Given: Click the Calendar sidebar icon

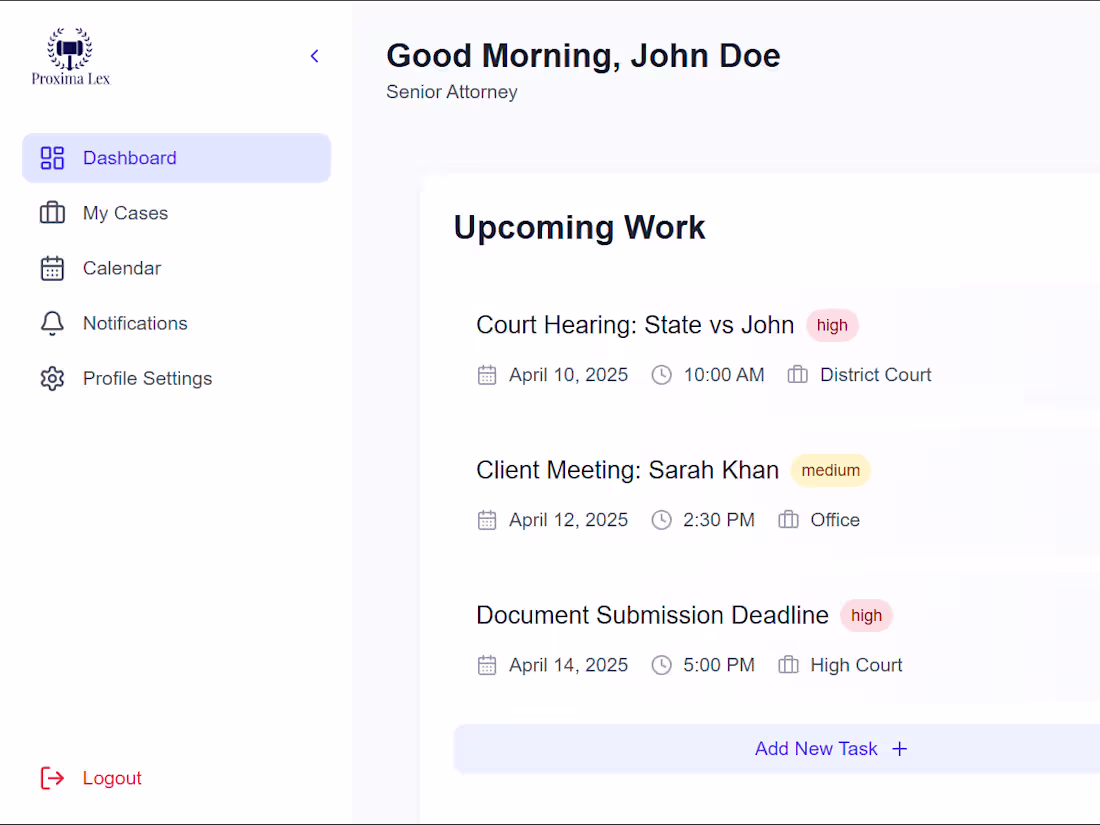Looking at the screenshot, I should [52, 268].
